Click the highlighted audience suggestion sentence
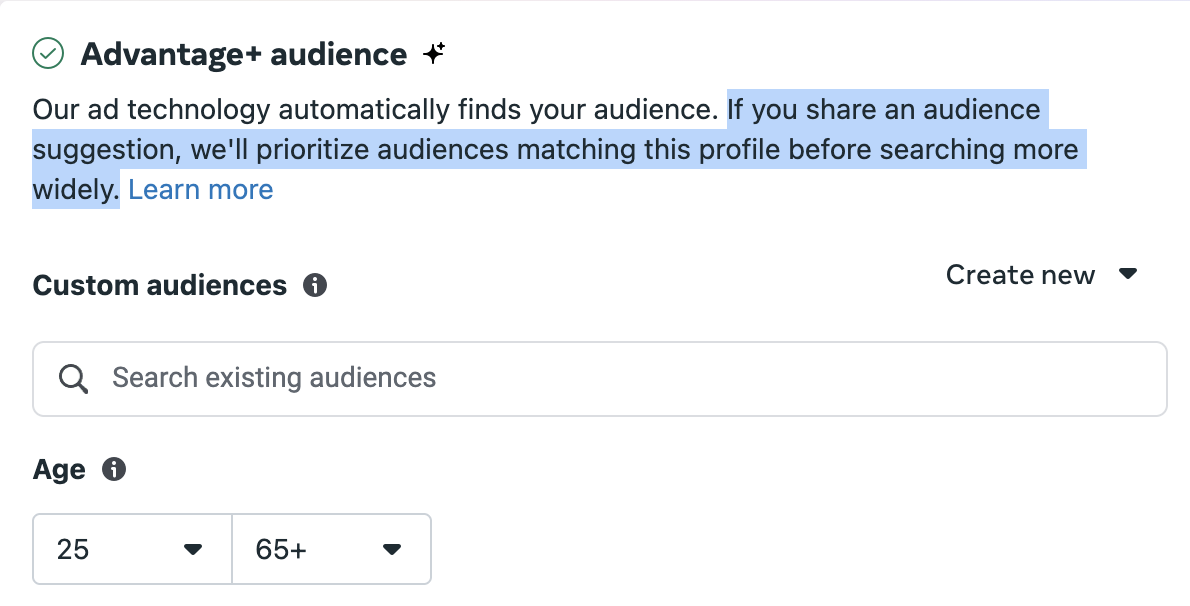This screenshot has height=606, width=1190. [559, 149]
